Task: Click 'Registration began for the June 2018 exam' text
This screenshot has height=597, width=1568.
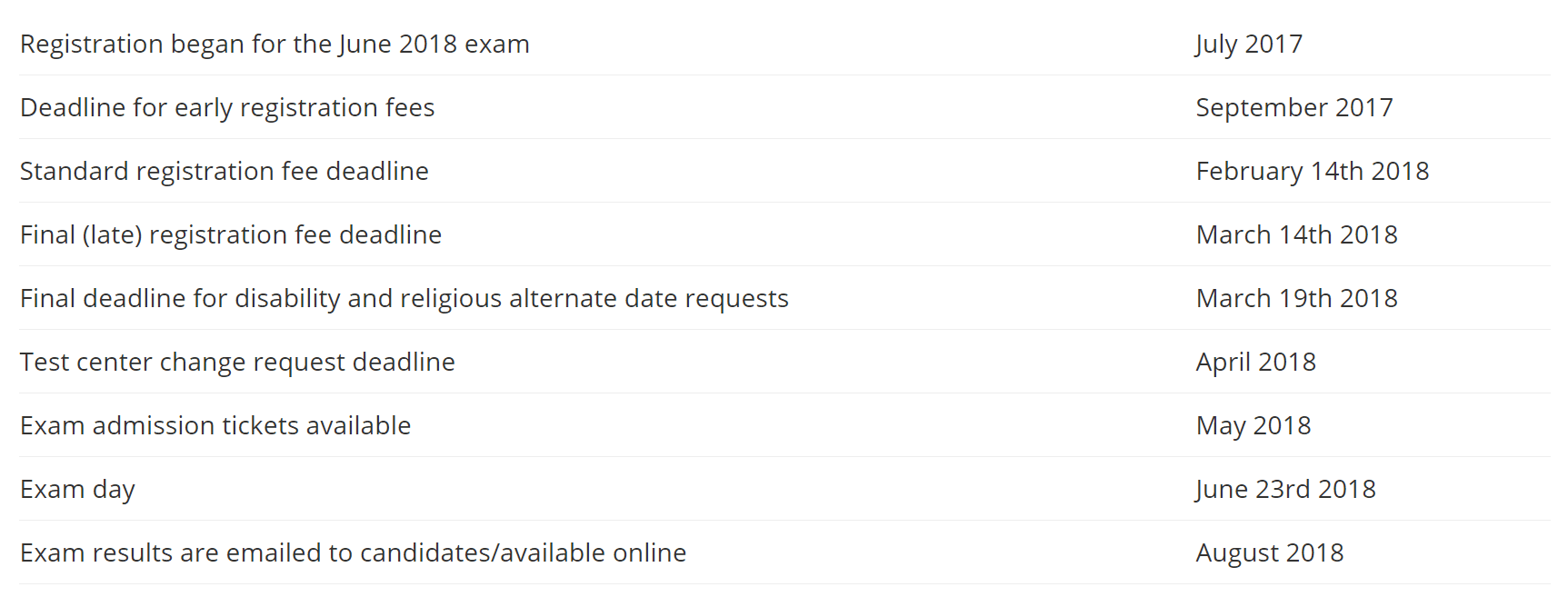Action: pos(275,44)
